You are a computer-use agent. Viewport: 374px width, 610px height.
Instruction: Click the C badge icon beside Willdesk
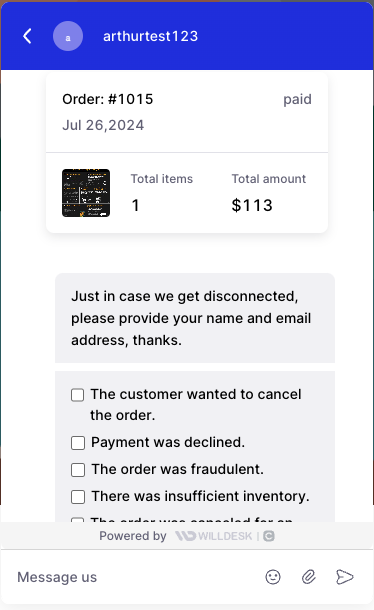(x=269, y=536)
